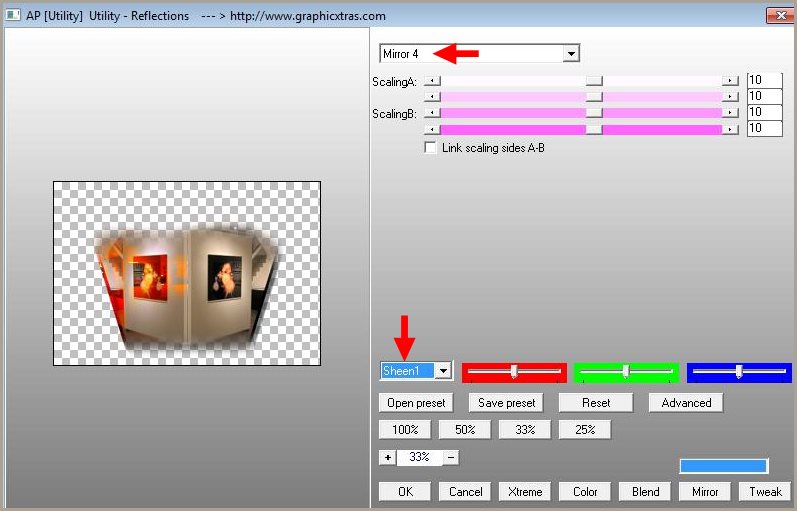The image size is (797, 511).
Task: Click the plugin icon in title bar
Action: (13, 16)
